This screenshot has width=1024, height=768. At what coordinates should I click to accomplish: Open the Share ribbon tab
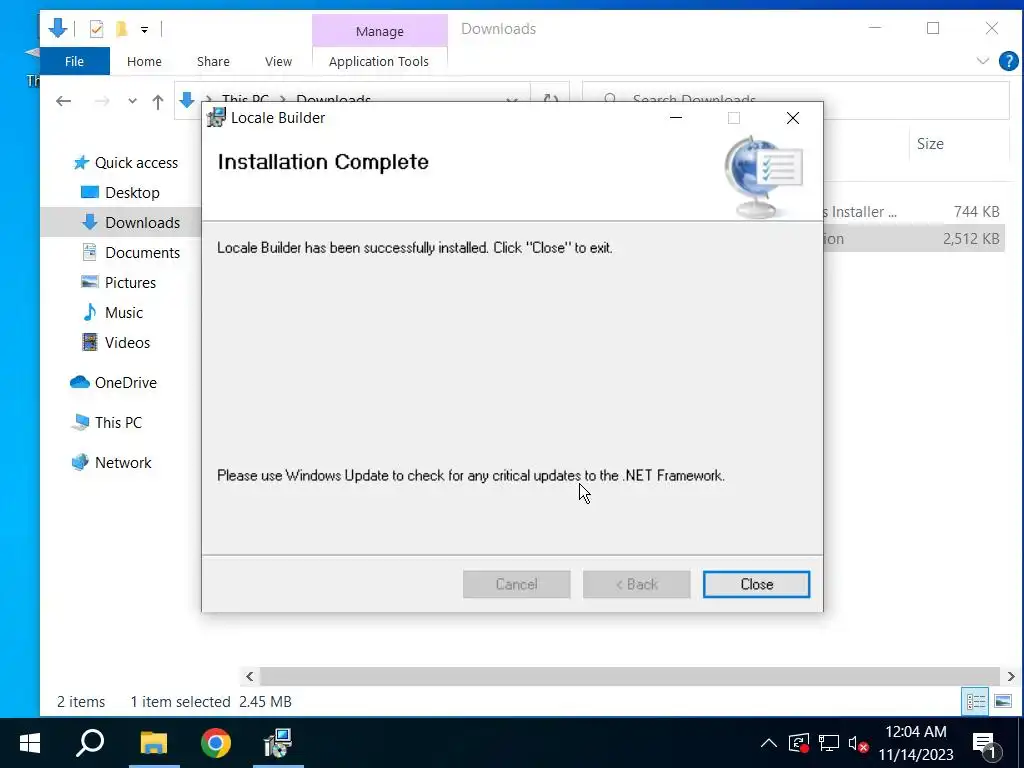(213, 61)
